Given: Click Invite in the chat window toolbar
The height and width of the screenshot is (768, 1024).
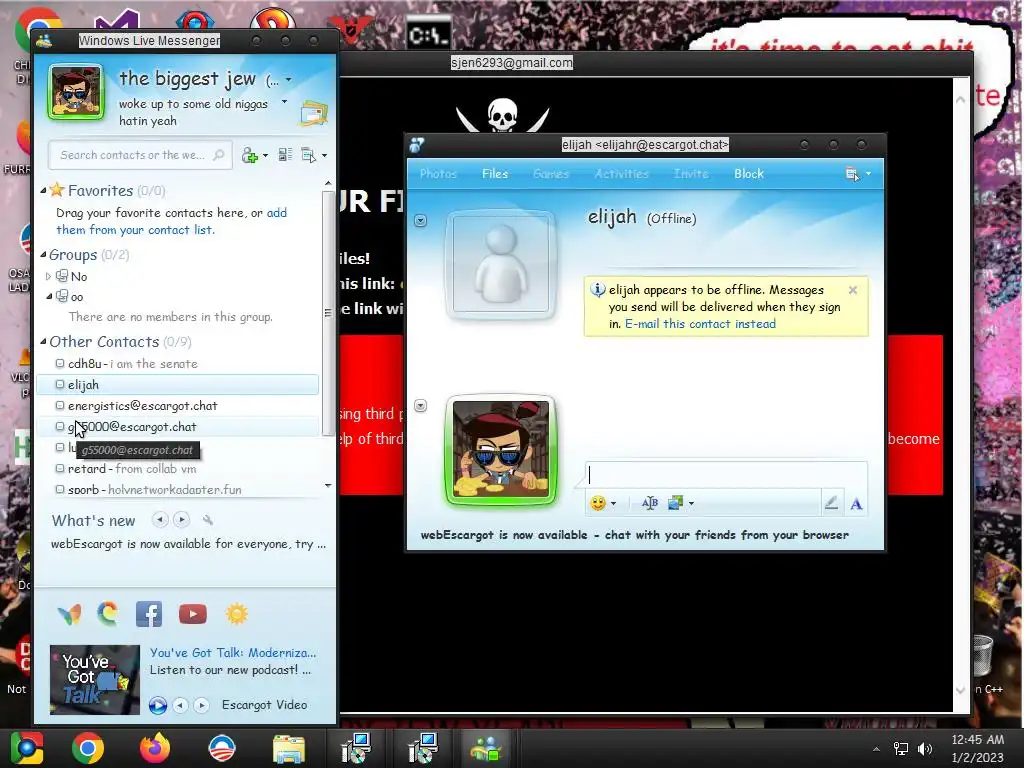Looking at the screenshot, I should tap(691, 174).
